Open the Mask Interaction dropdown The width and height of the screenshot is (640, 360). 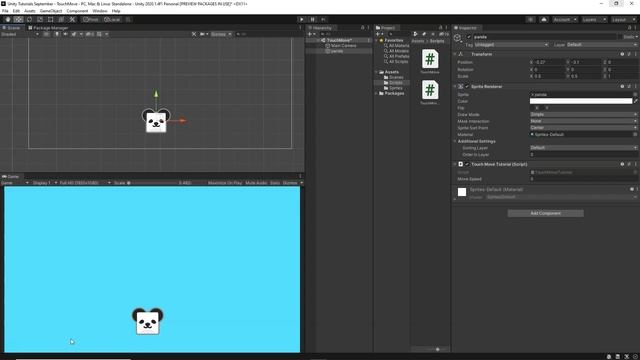[584, 121]
